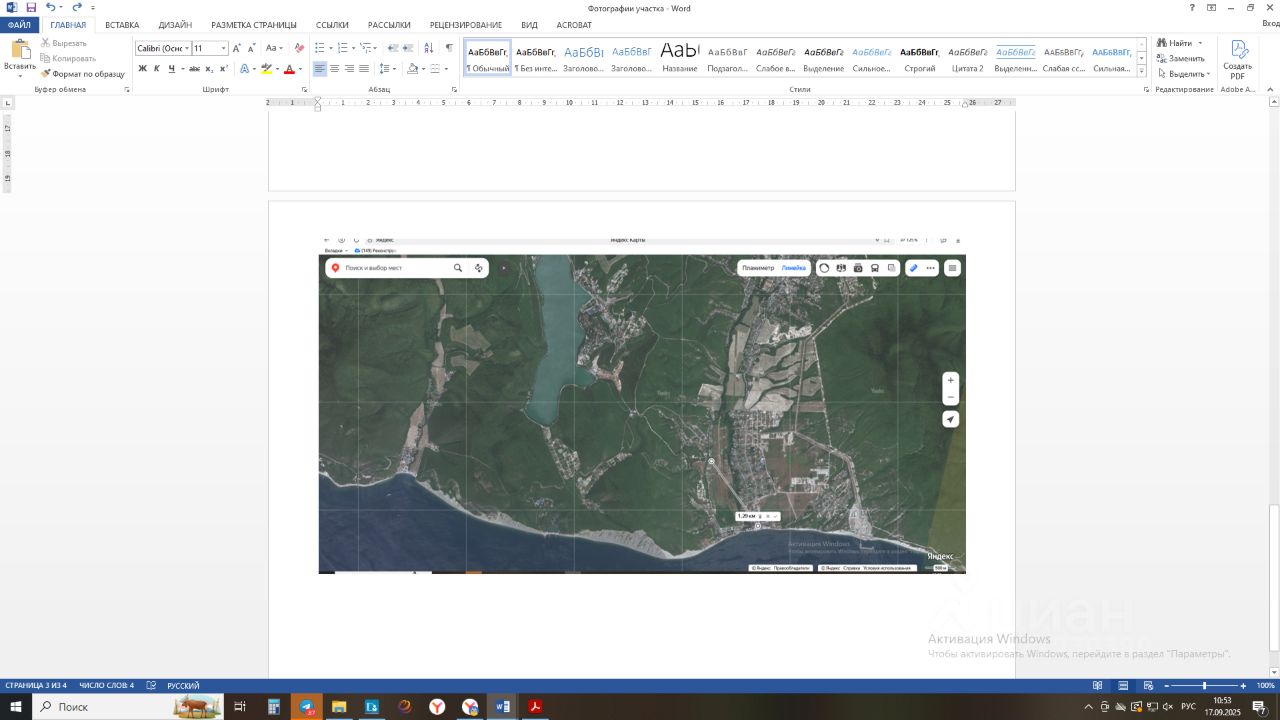The image size is (1280, 720).
Task: Apply the Название style
Action: 680,57
